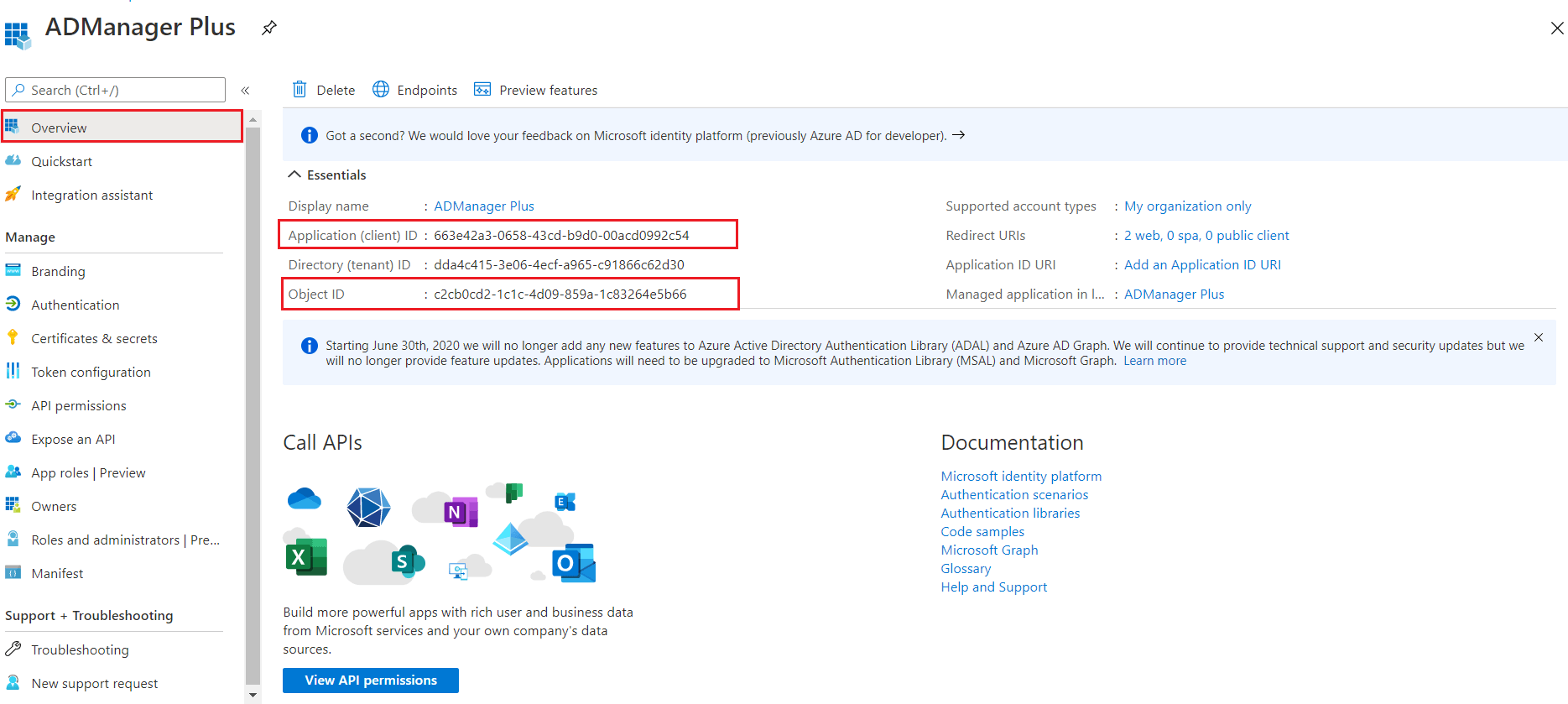This screenshot has height=704, width=1568.
Task: Click the Excel icon under Call APIs
Action: pyautogui.click(x=307, y=556)
